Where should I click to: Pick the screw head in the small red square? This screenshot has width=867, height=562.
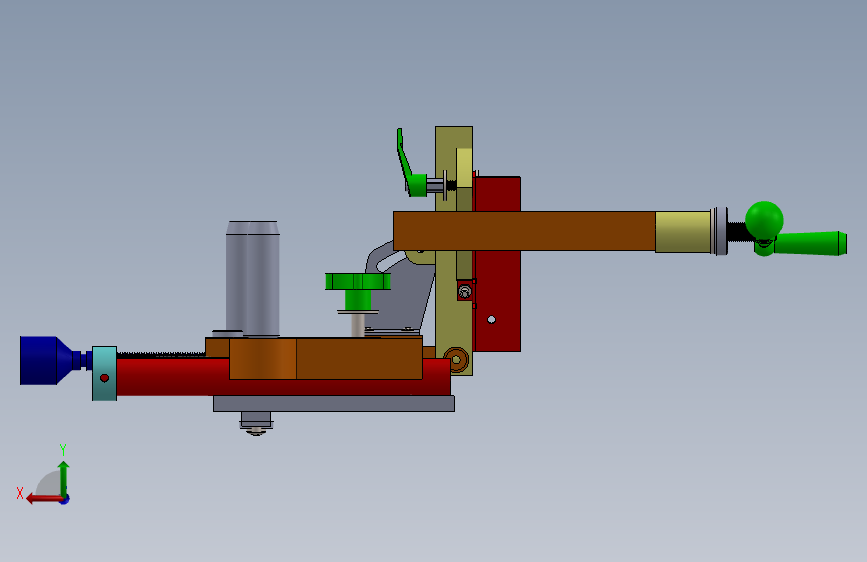(x=464, y=292)
